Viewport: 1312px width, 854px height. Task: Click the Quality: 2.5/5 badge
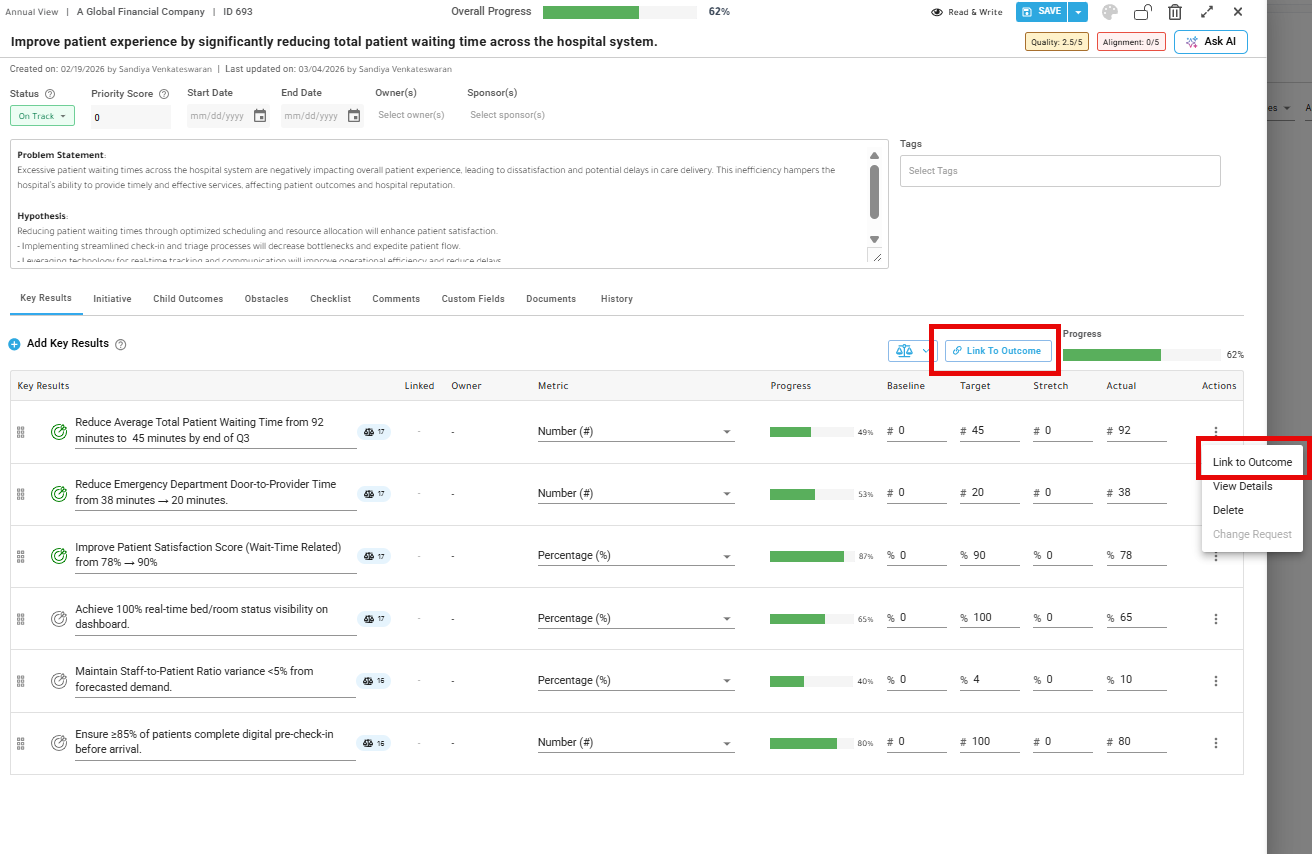coord(1057,42)
